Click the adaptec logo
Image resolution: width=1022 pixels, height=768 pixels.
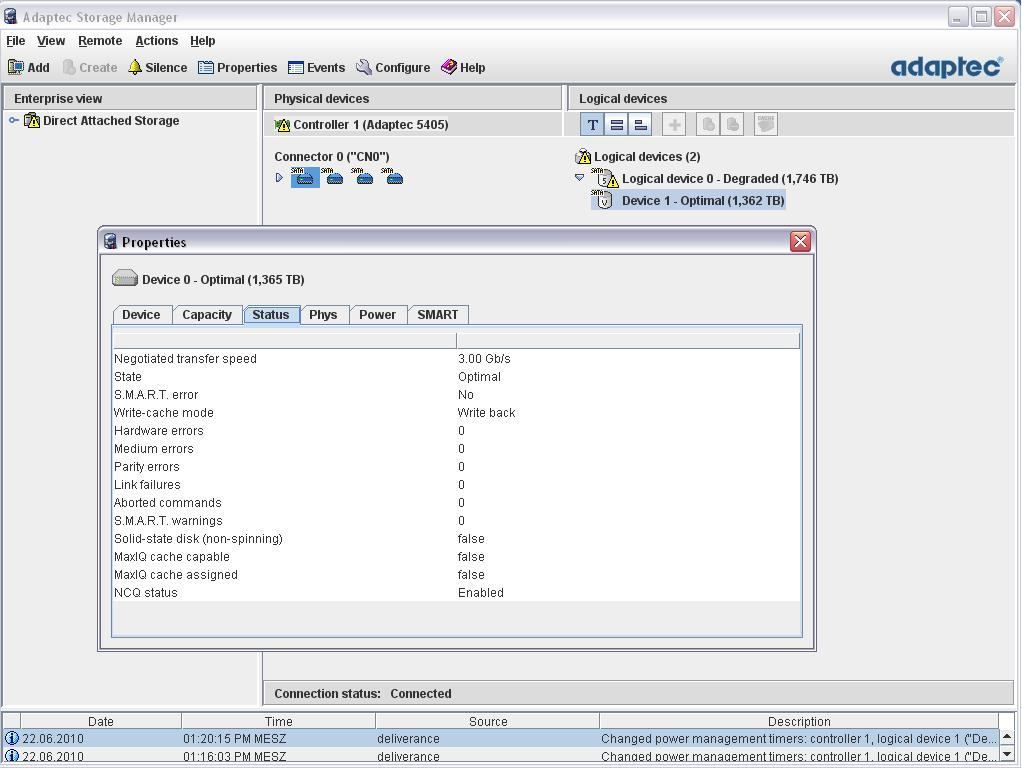coord(946,66)
